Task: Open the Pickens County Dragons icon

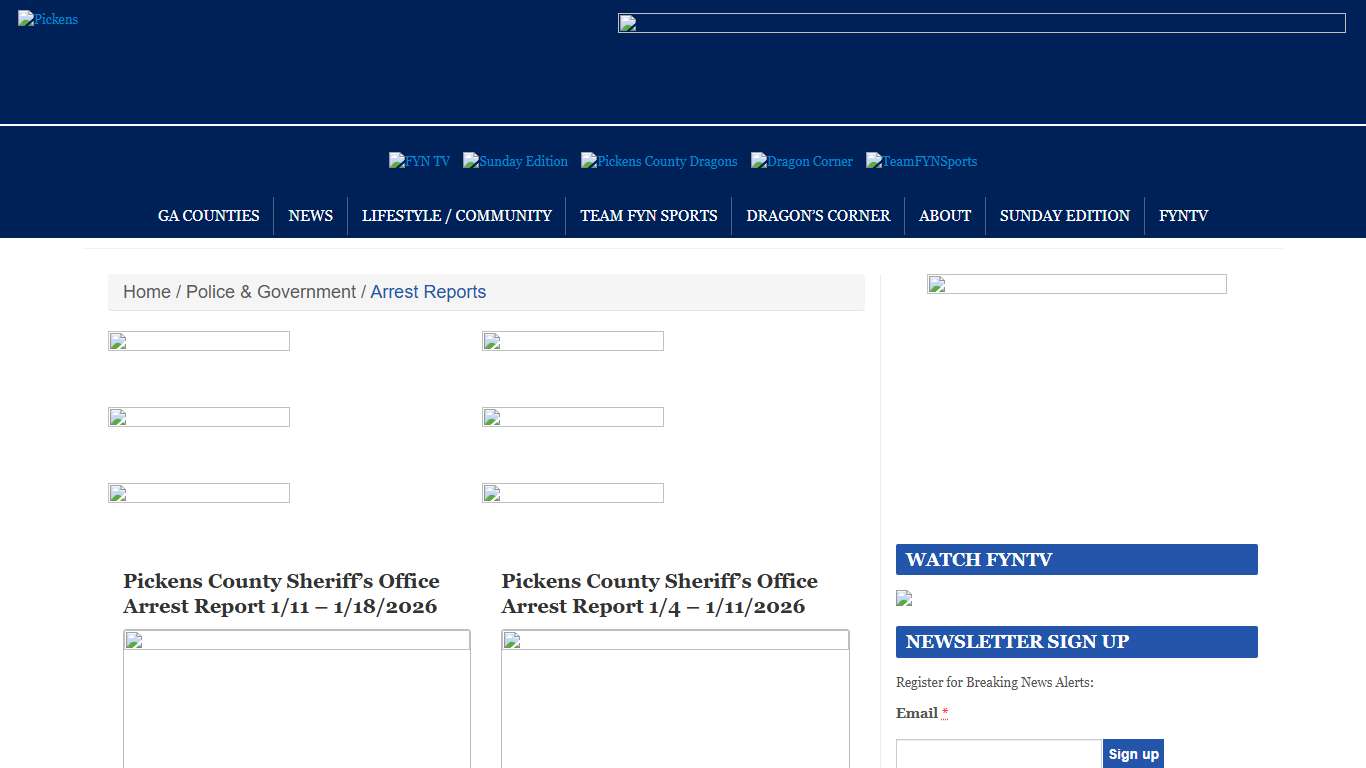Action: (x=658, y=161)
